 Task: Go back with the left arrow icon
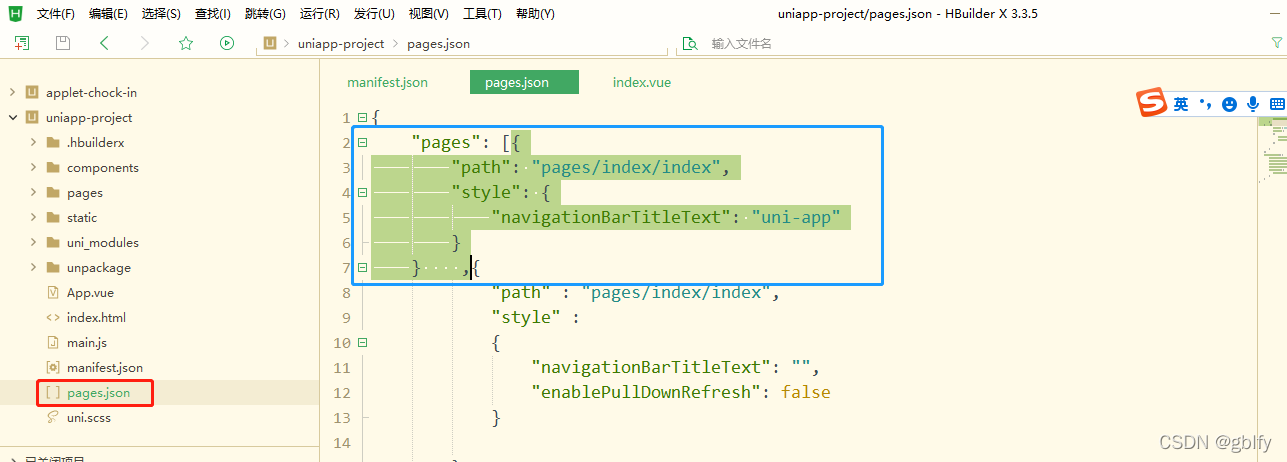[x=104, y=43]
